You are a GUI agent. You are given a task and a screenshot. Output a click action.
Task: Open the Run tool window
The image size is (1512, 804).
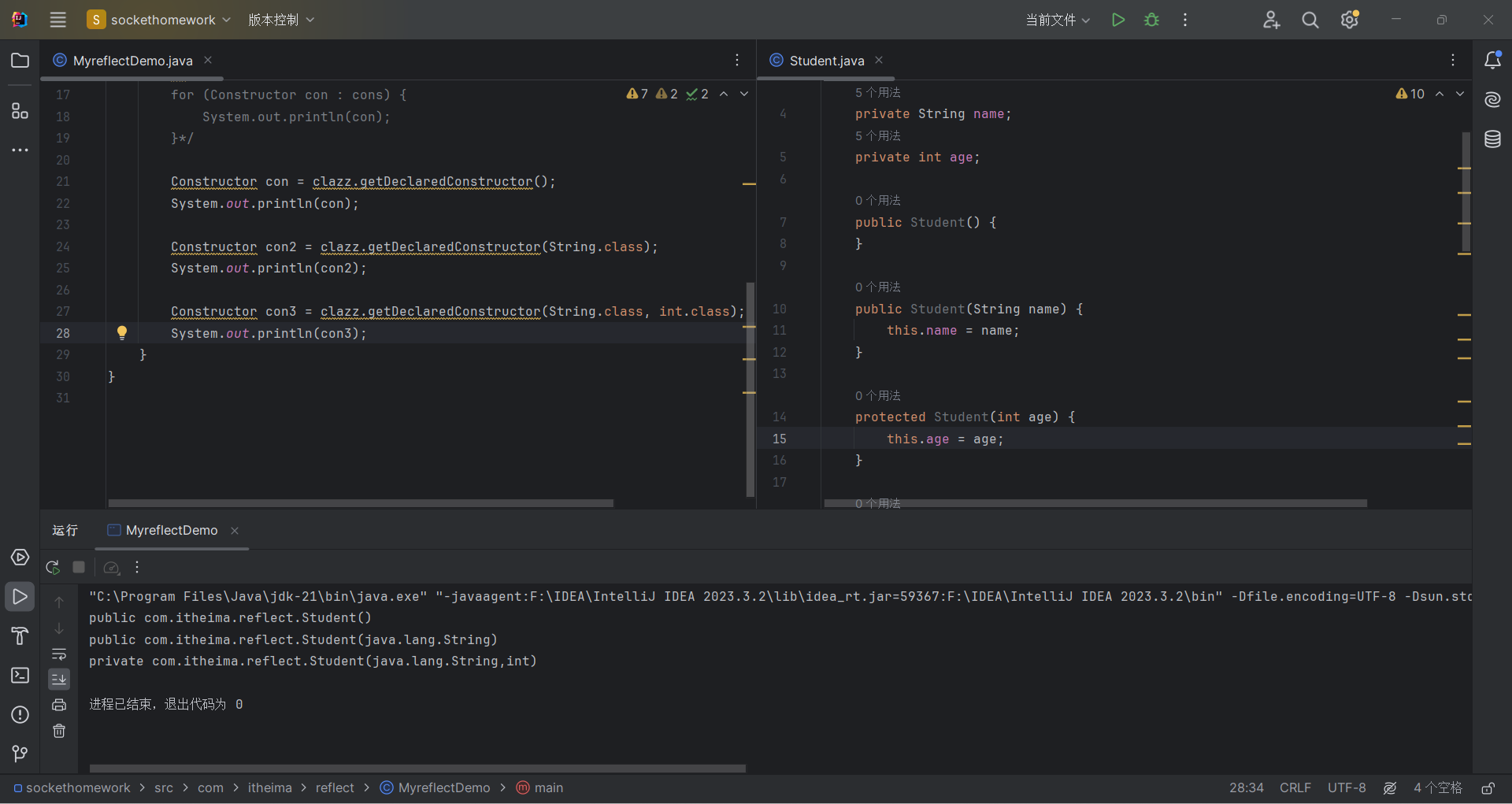tap(20, 597)
